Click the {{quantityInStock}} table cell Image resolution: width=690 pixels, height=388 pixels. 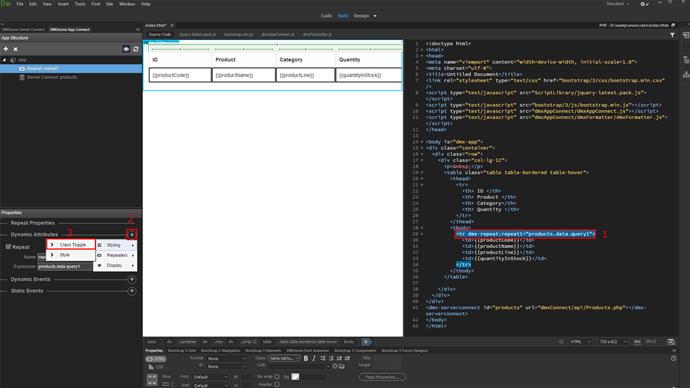(369, 75)
